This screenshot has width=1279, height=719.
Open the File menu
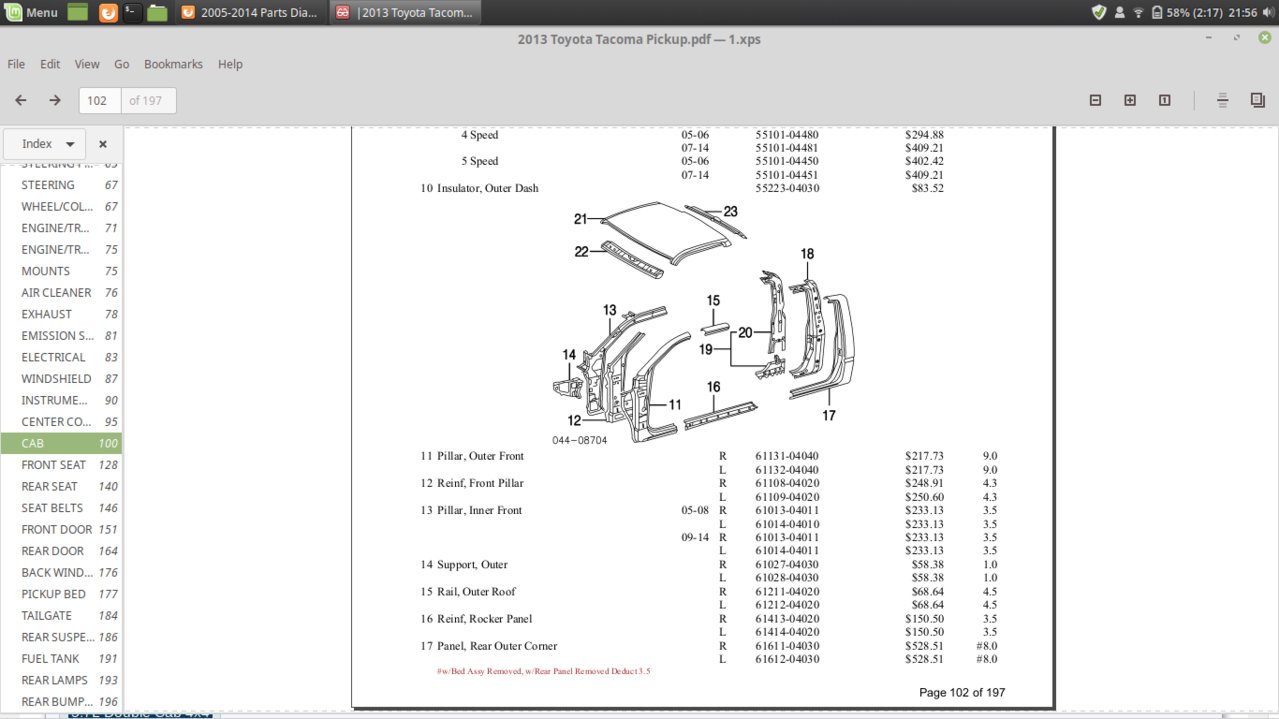pos(16,64)
